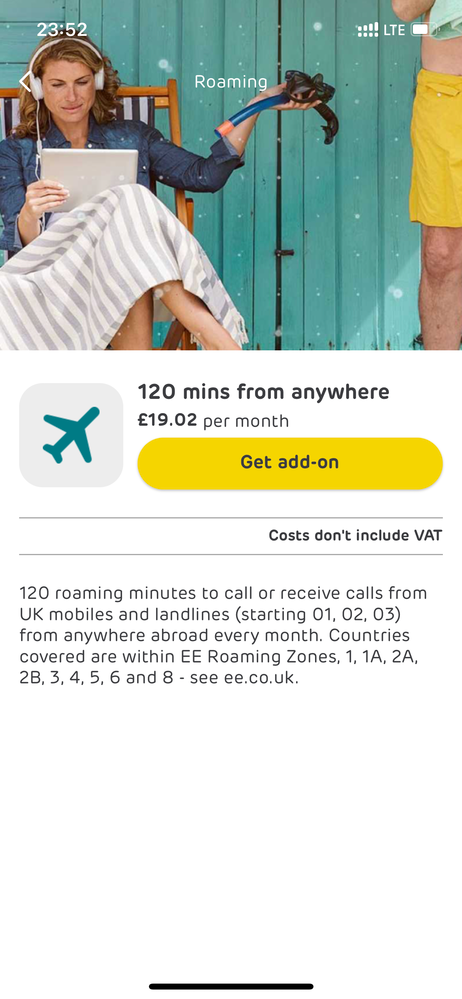
Task: Tap the roaming minutes description paragraph
Action: tap(223, 635)
